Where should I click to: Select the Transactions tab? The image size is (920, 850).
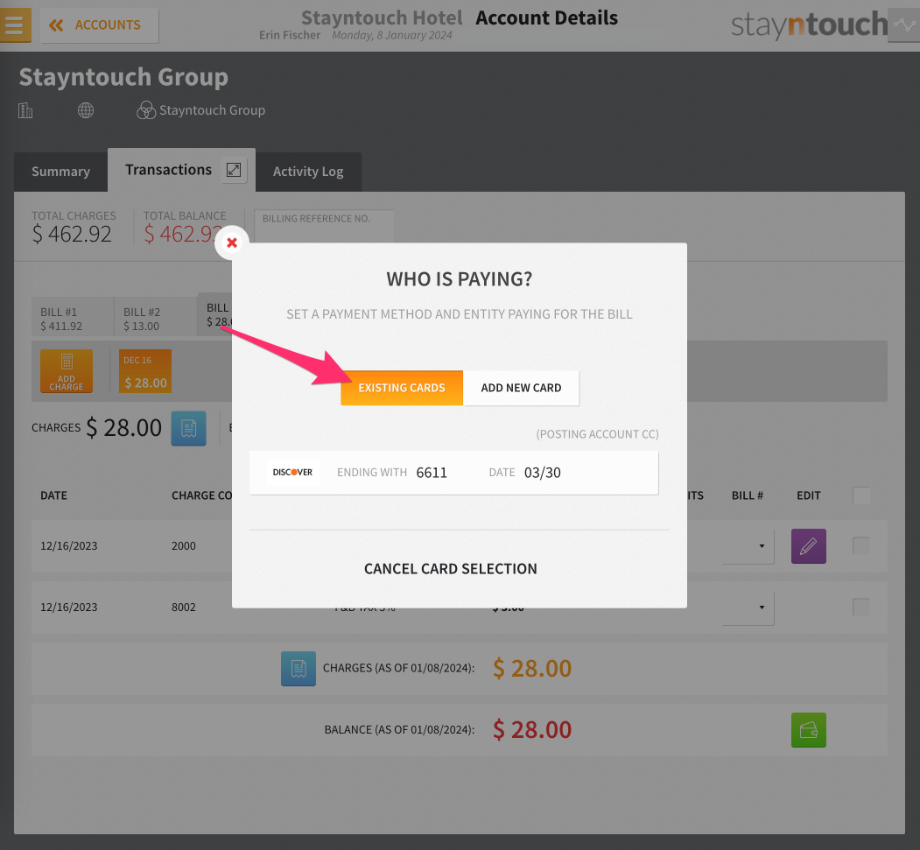(168, 170)
